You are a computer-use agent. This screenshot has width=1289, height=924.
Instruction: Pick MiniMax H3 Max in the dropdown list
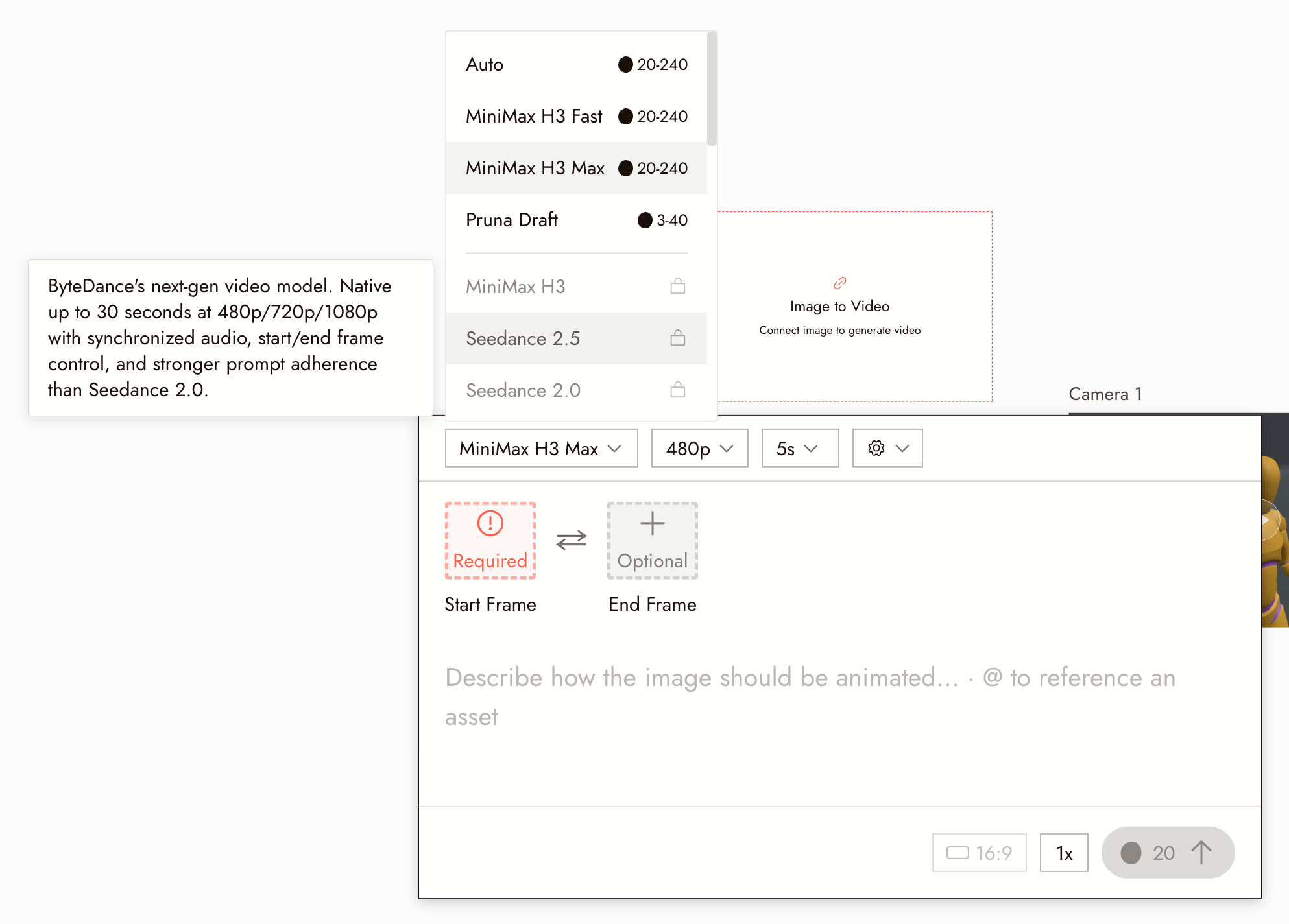pos(576,168)
